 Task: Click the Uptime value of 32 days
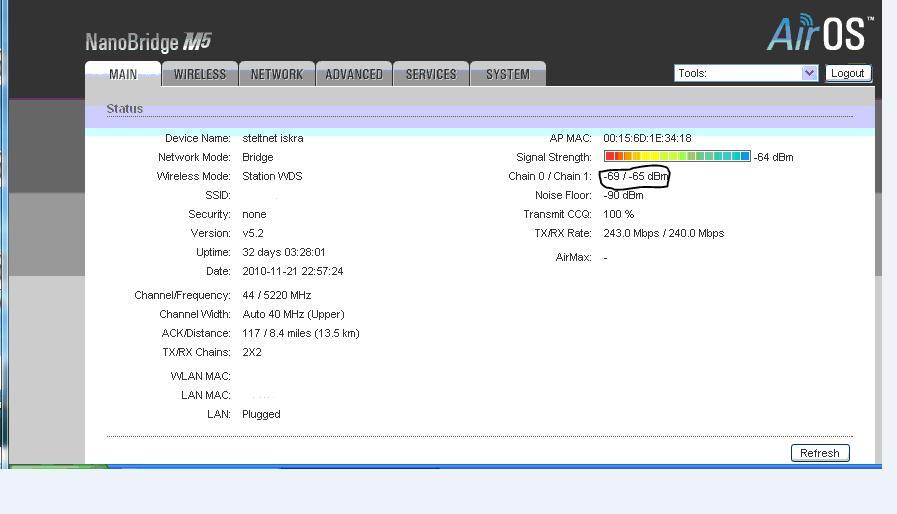(x=283, y=252)
